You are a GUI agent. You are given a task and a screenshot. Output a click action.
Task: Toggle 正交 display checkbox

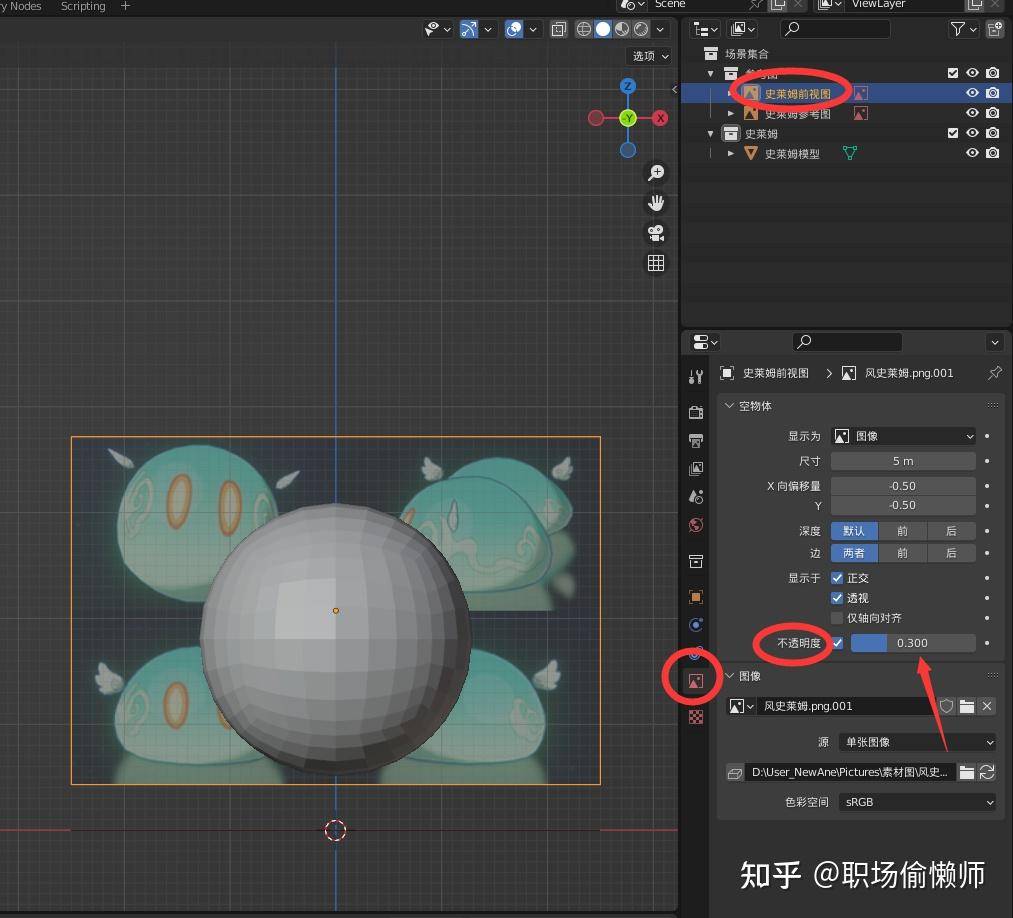837,578
